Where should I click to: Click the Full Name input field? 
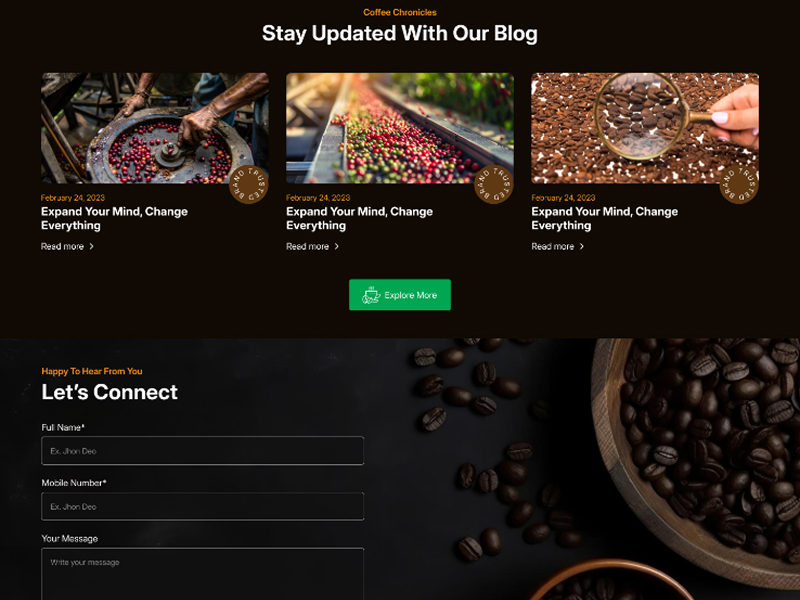pos(203,451)
